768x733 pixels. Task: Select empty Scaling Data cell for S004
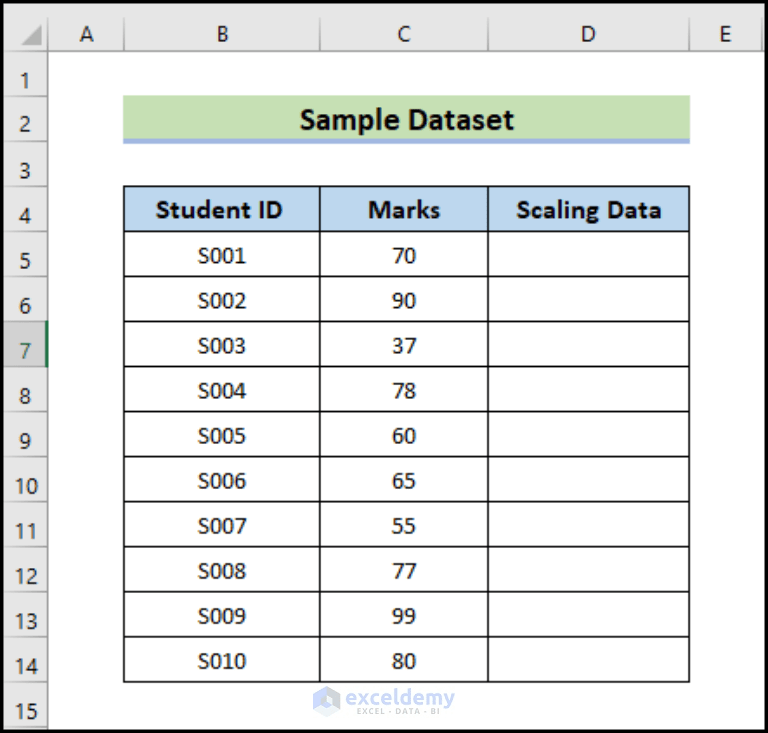click(588, 389)
